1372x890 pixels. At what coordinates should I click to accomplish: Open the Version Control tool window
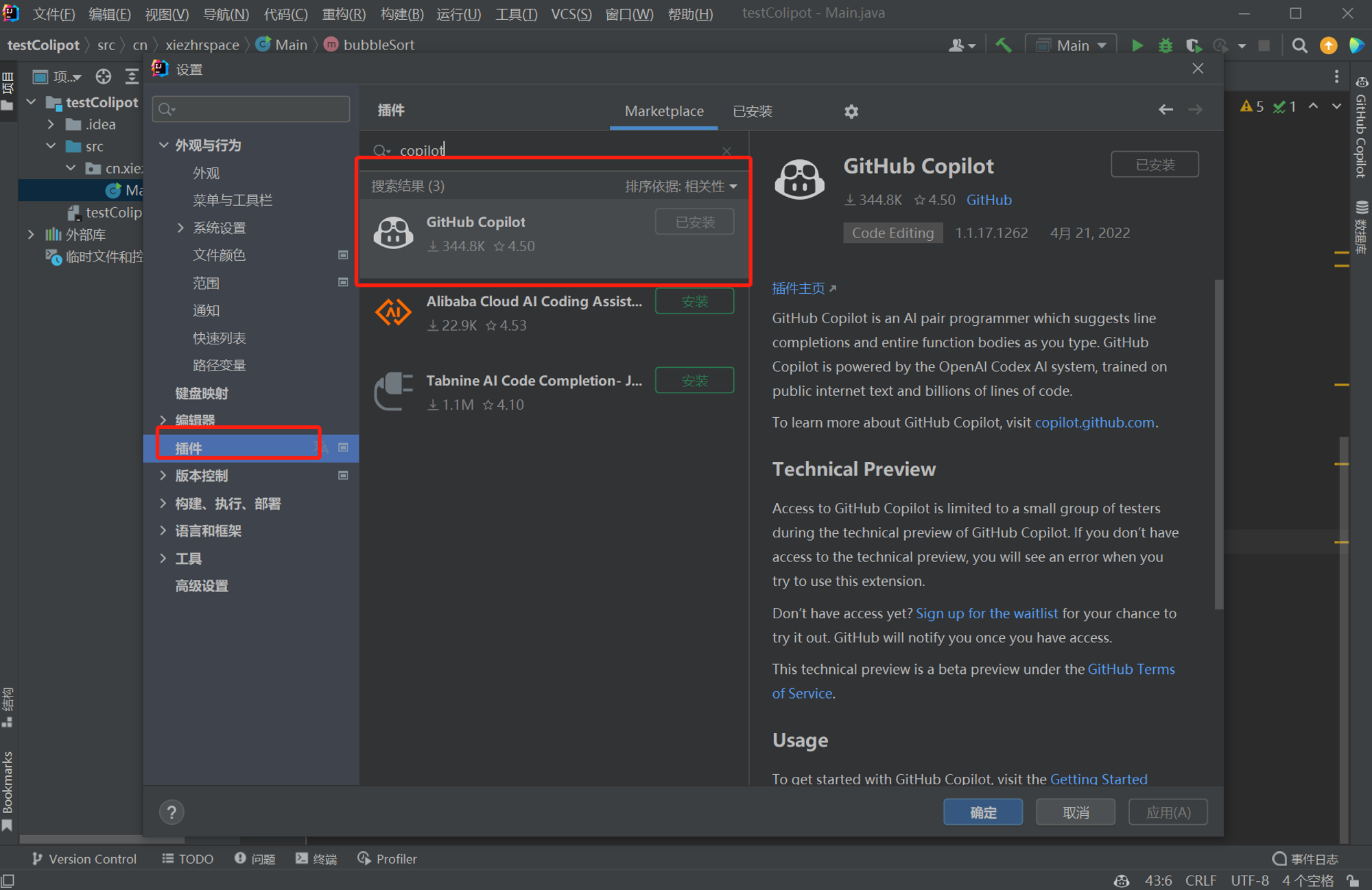pyautogui.click(x=84, y=859)
